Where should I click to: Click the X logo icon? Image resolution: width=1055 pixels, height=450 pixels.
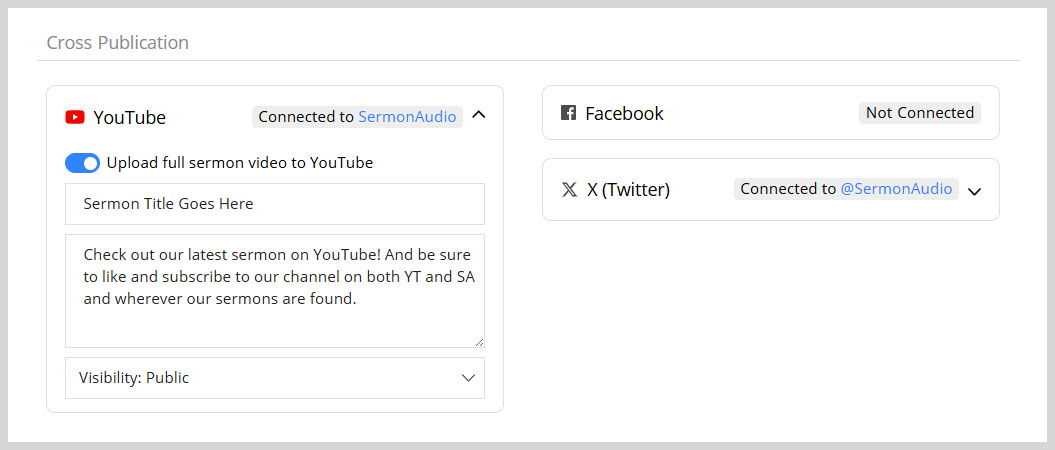tap(569, 190)
